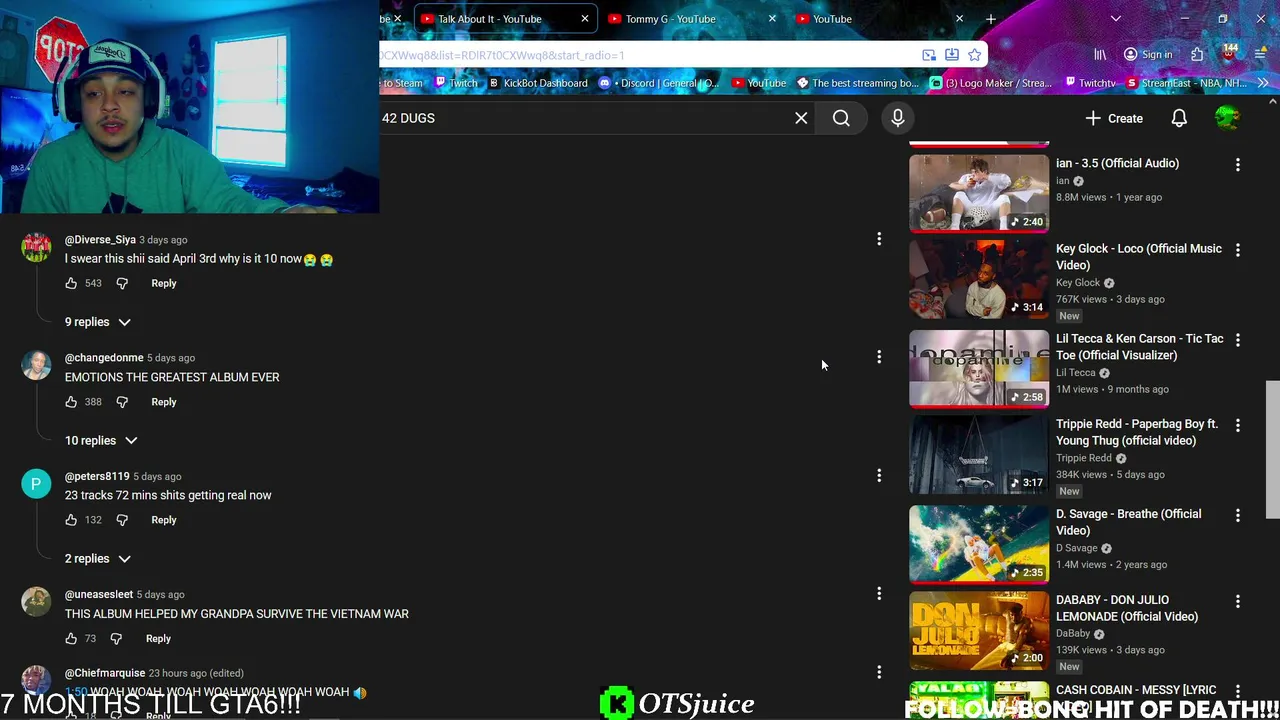Dislike the comment by @Diverse_Siya
This screenshot has width=1280, height=720.
(x=122, y=283)
